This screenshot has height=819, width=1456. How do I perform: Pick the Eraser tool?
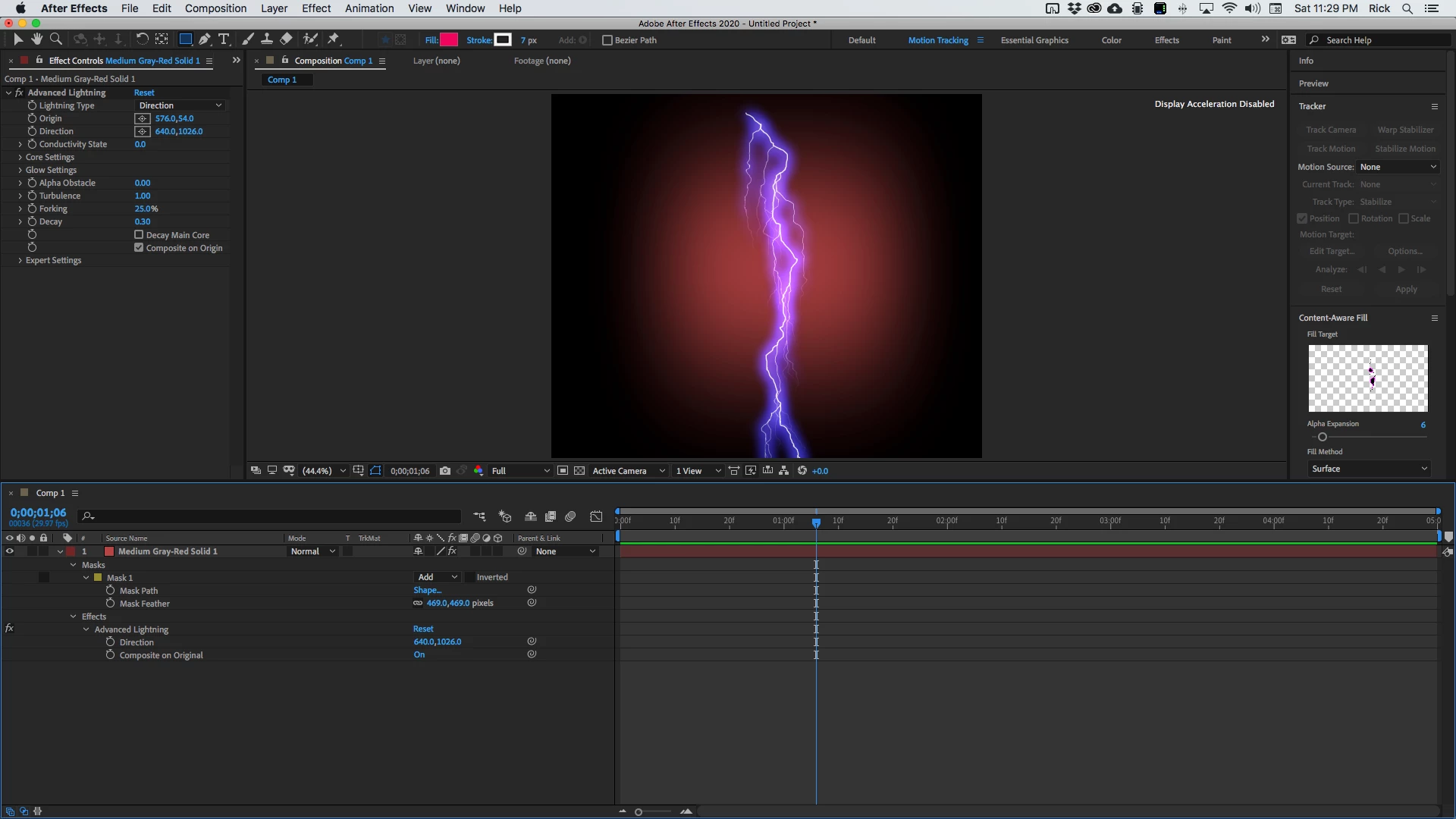pos(286,39)
